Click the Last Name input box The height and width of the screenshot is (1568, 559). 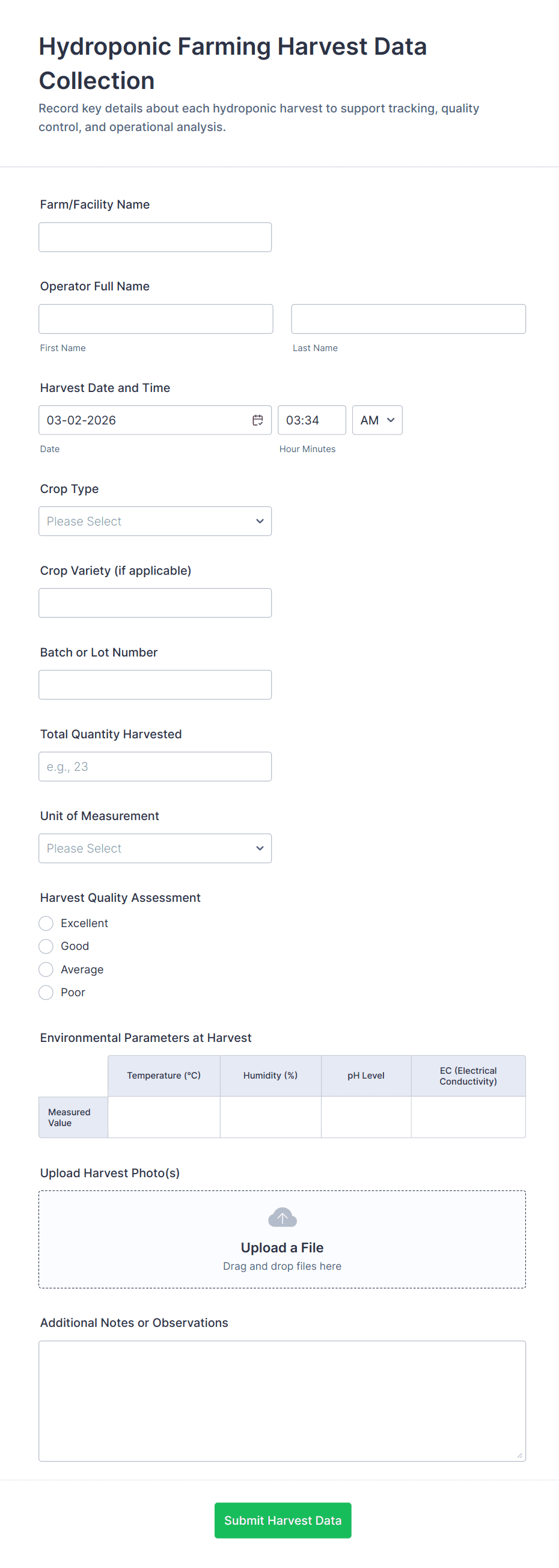(x=408, y=319)
